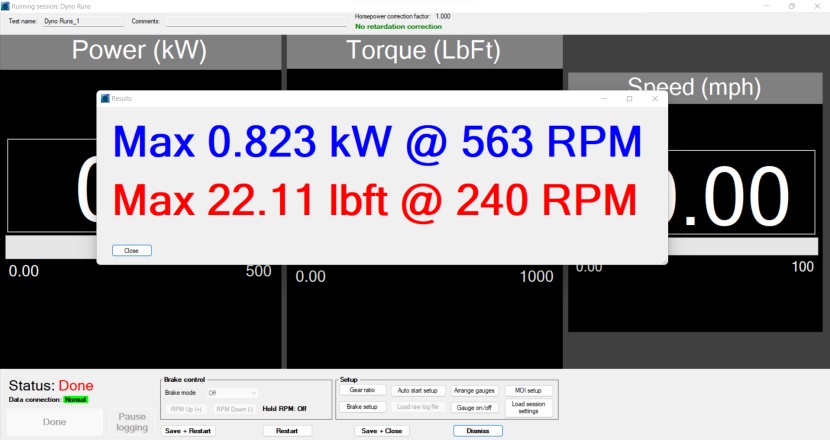Viewport: 830px width, 440px height.
Task: Click the RPM Up (+) button
Action: click(x=186, y=409)
